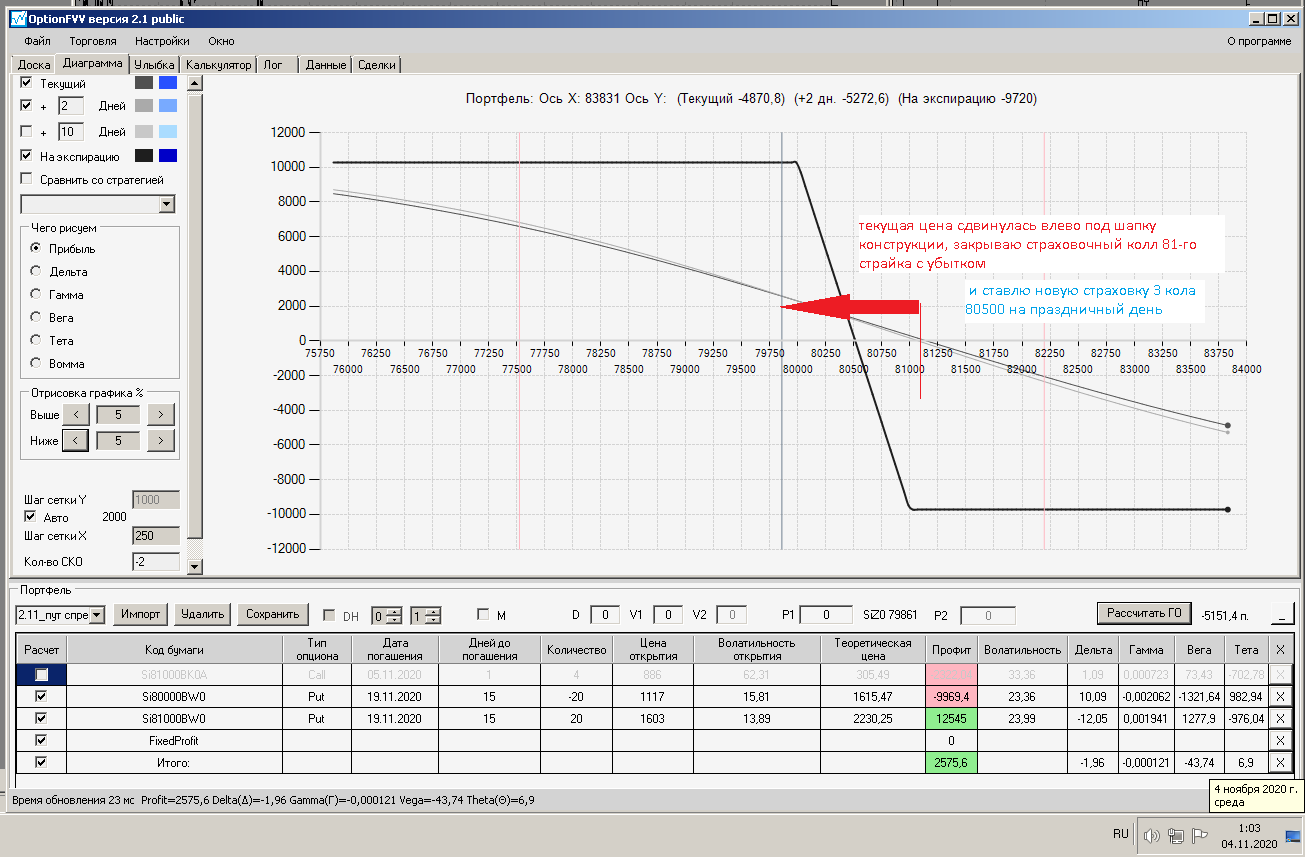Expand the strategy comparison combo box
1305x857 pixels.
pyautogui.click(x=166, y=204)
